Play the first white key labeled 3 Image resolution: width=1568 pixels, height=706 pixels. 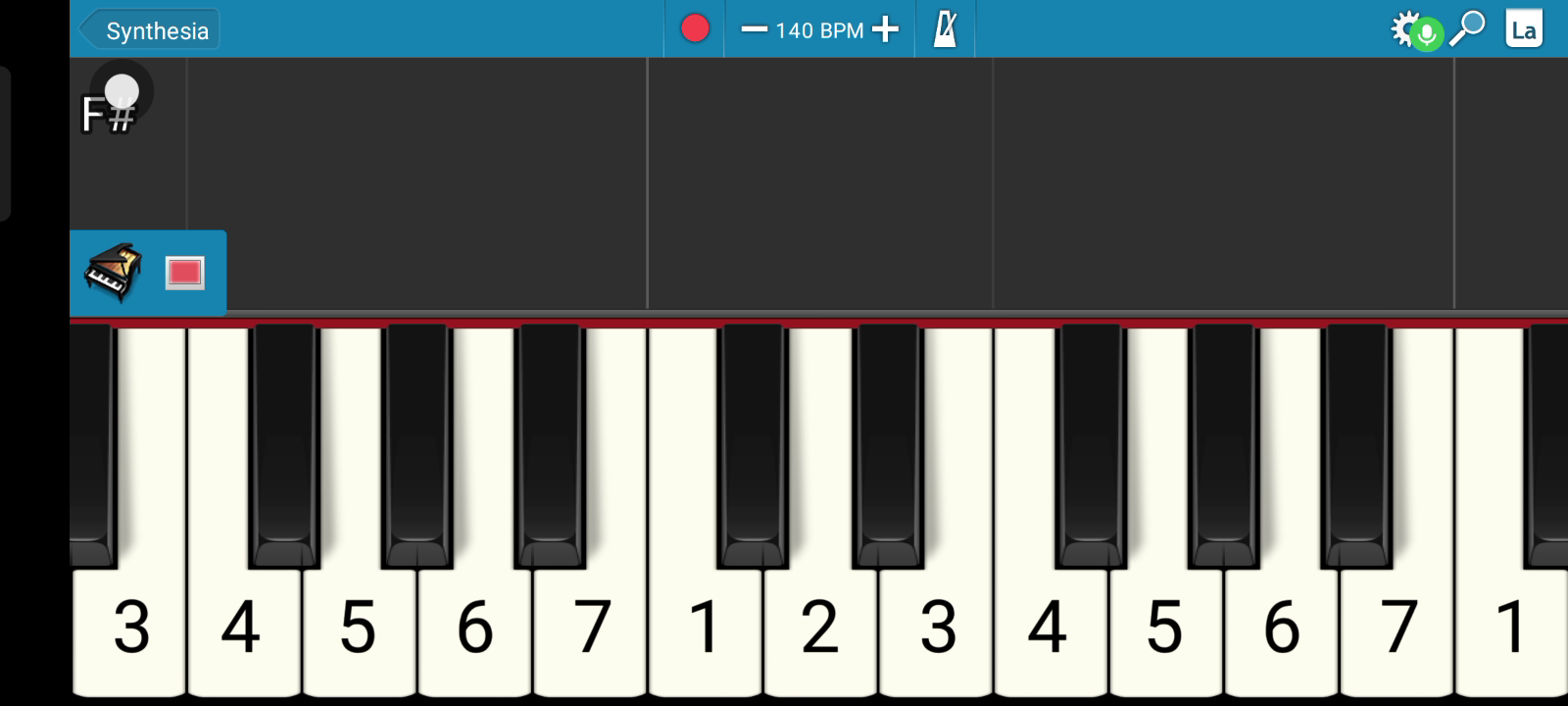[x=129, y=628]
